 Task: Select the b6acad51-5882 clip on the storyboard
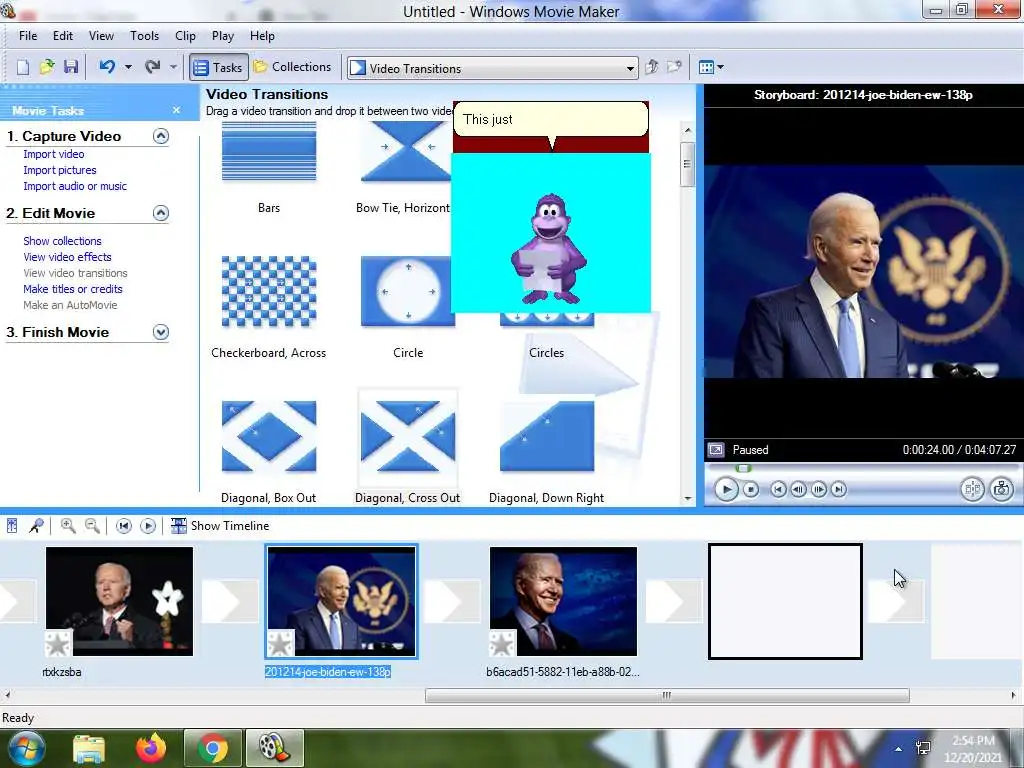pyautogui.click(x=563, y=601)
